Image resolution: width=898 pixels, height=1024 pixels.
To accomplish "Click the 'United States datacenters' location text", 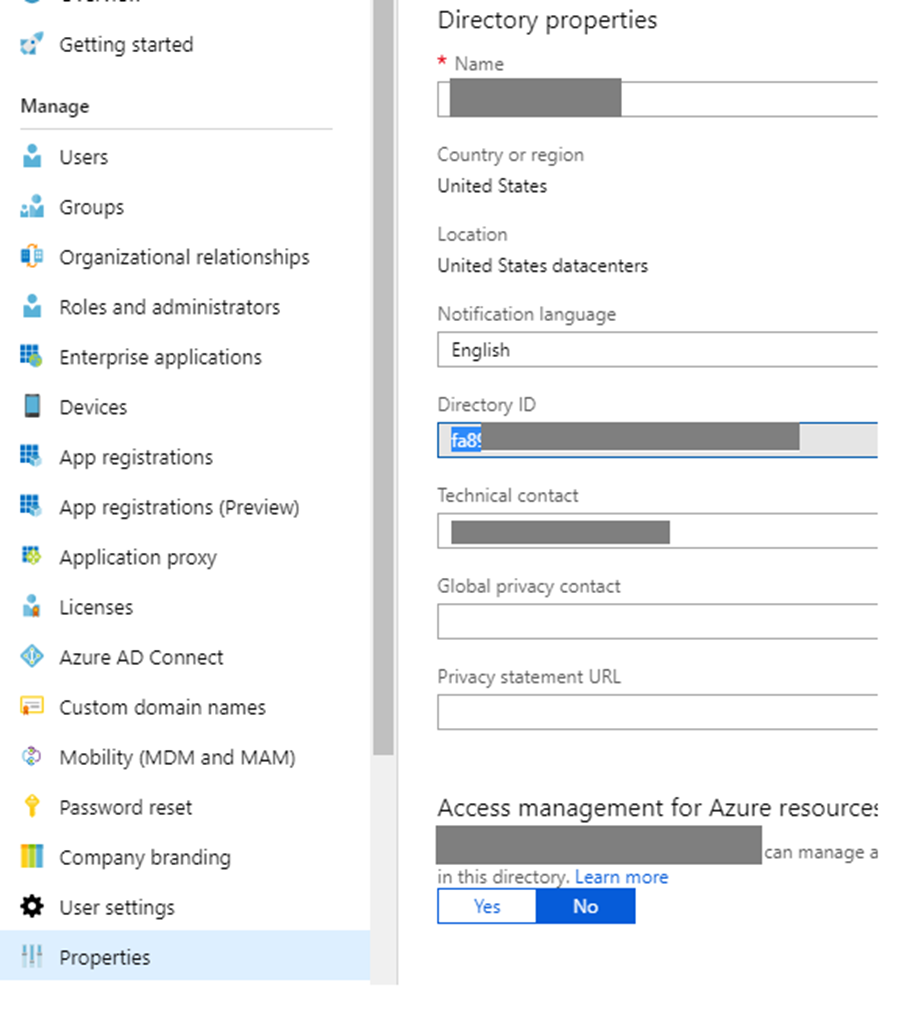I will pyautogui.click(x=543, y=266).
